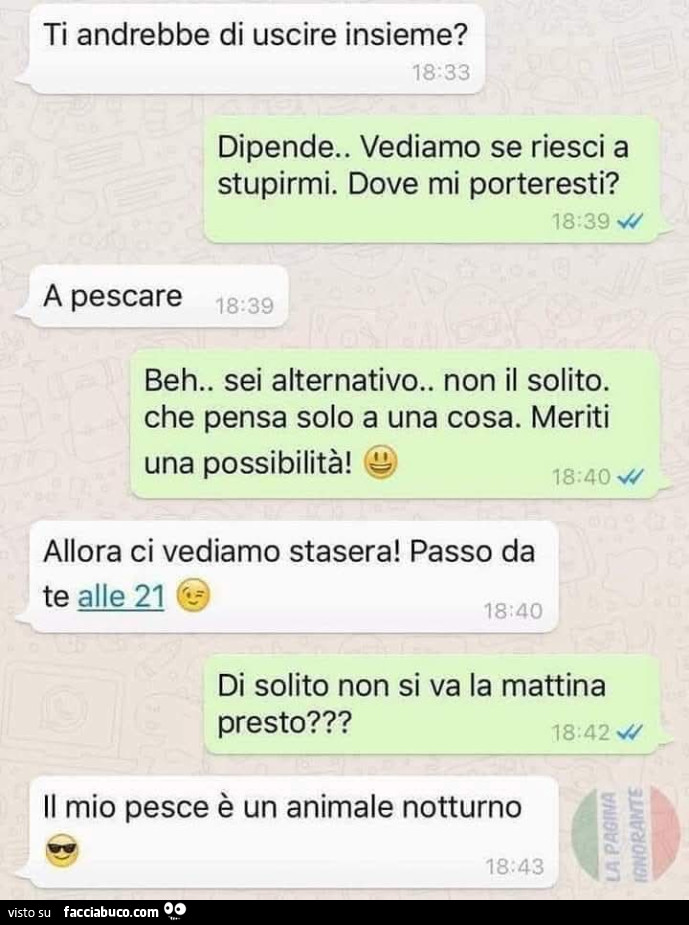This screenshot has width=689, height=925.
Task: Click the smiling emoji after 'una possibilità!'
Action: pos(380,462)
